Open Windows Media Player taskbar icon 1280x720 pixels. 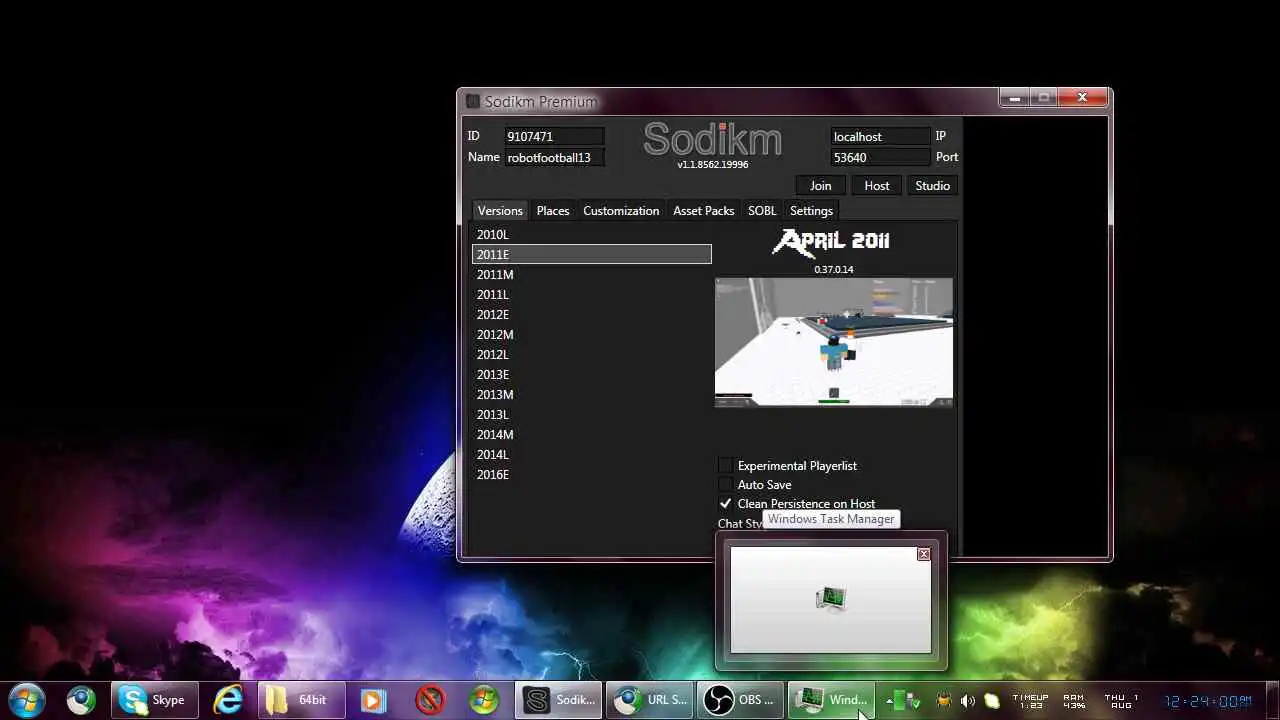(372, 700)
